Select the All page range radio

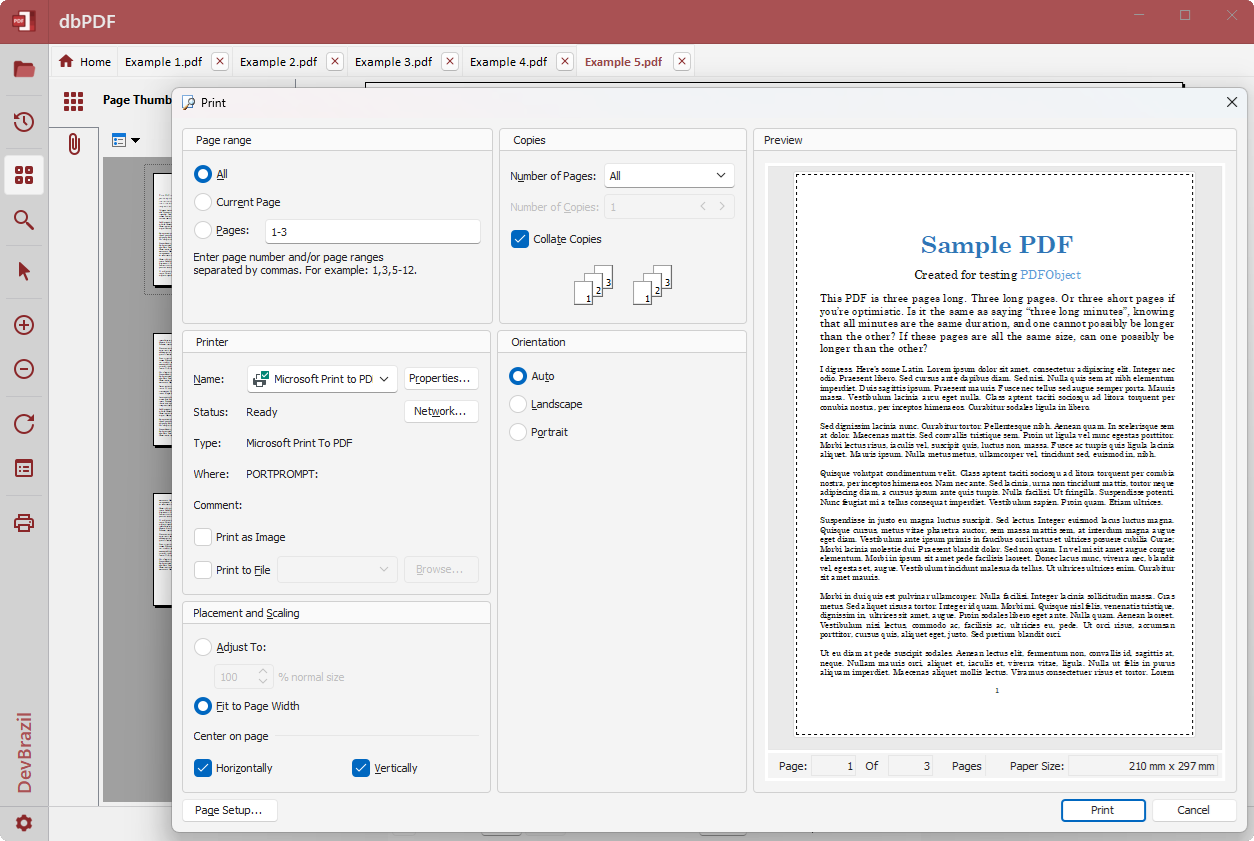click(203, 174)
